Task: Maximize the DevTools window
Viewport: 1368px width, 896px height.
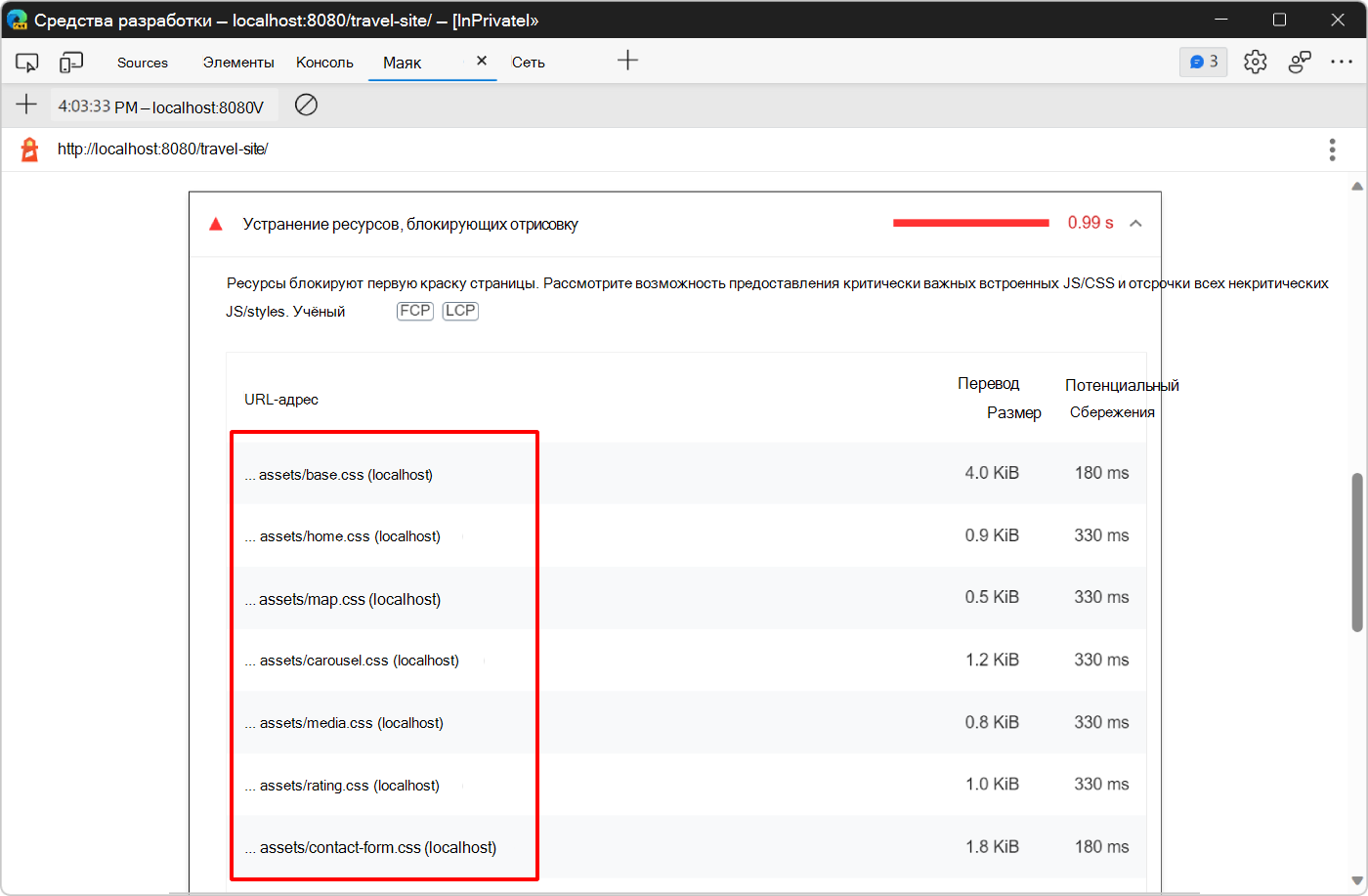Action: 1280,20
